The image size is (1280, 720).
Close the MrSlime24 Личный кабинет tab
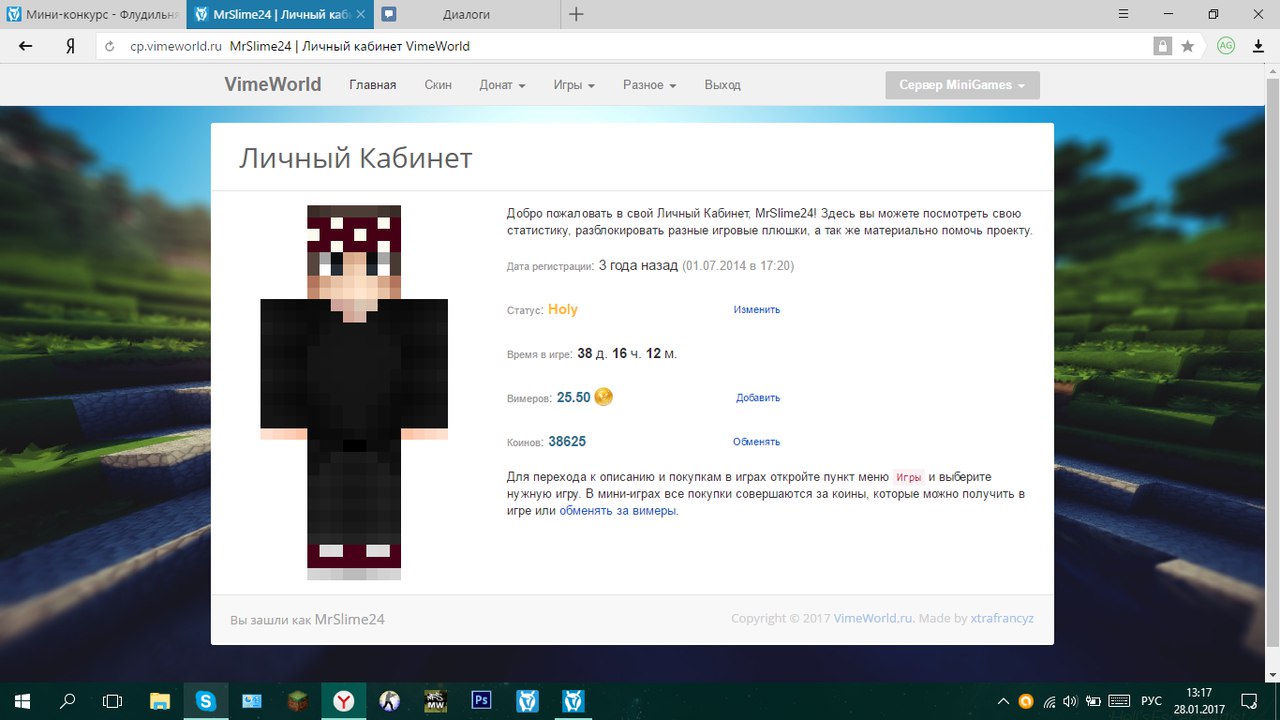[x=360, y=14]
